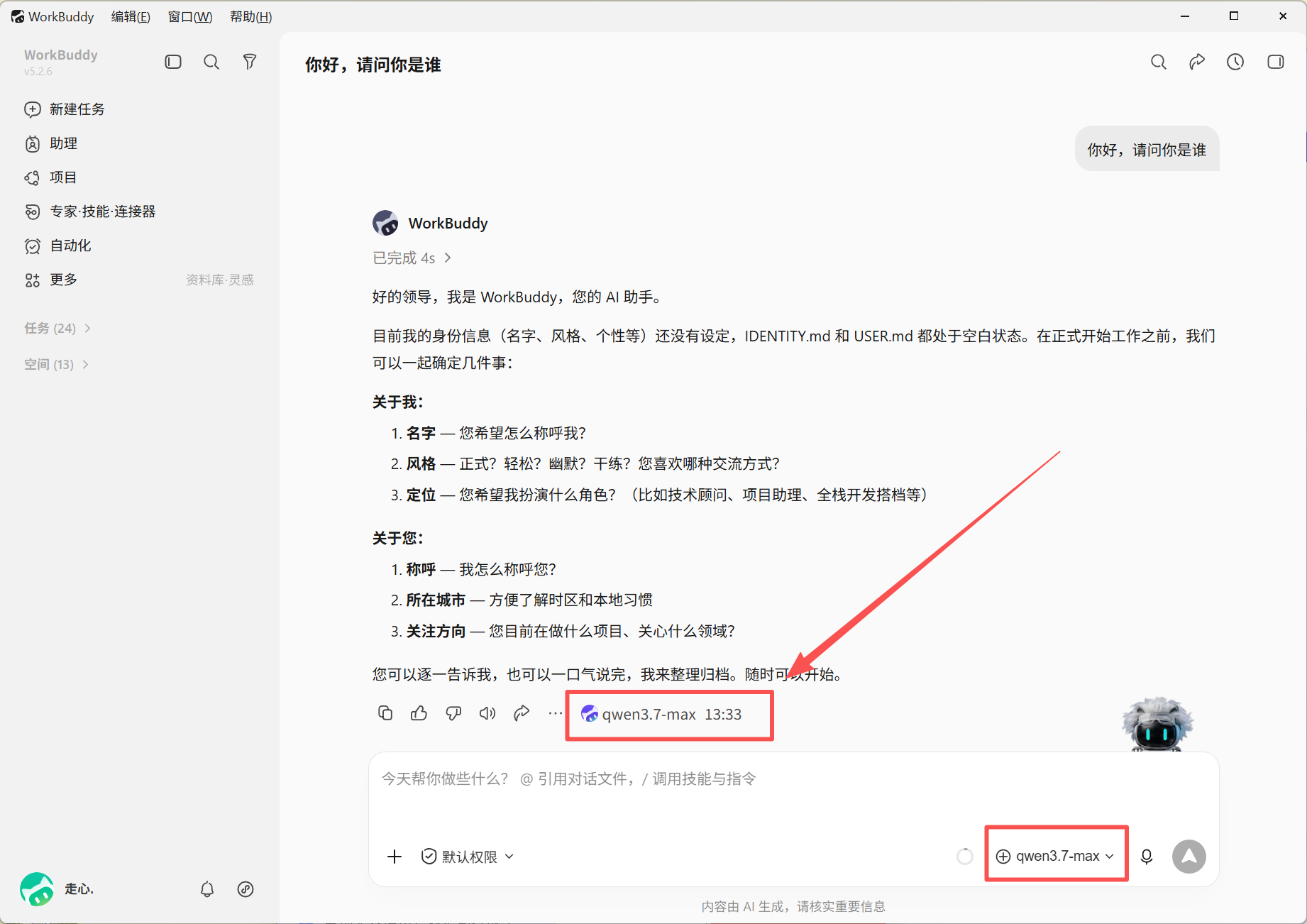Start voice input with microphone icon
Image resolution: width=1307 pixels, height=924 pixels.
1147,857
